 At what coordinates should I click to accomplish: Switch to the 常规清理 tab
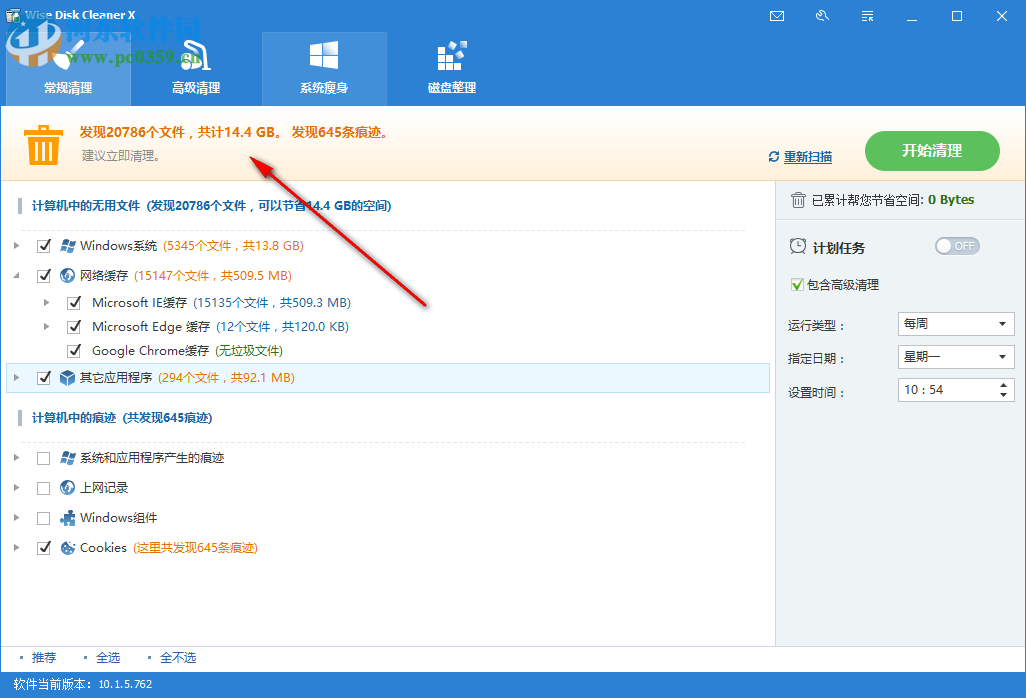coord(67,68)
